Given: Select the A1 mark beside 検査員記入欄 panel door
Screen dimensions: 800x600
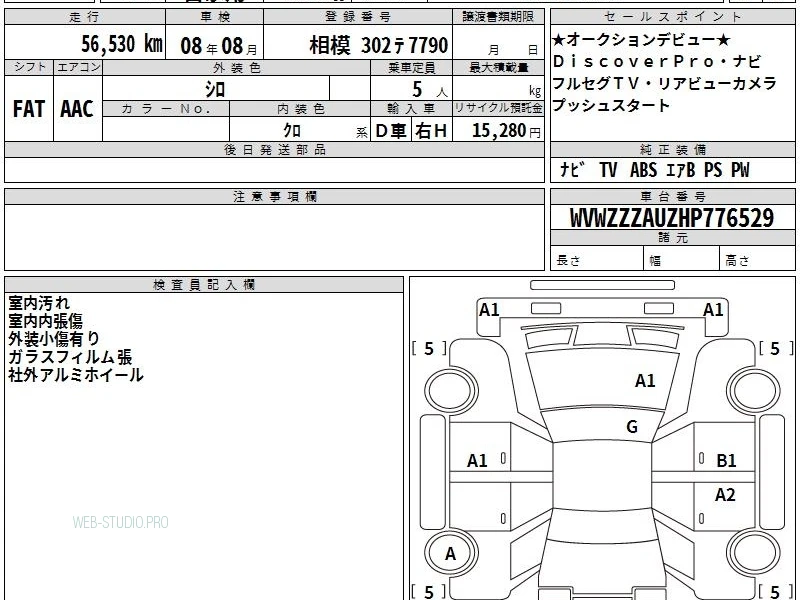Looking at the screenshot, I should 477,461.
